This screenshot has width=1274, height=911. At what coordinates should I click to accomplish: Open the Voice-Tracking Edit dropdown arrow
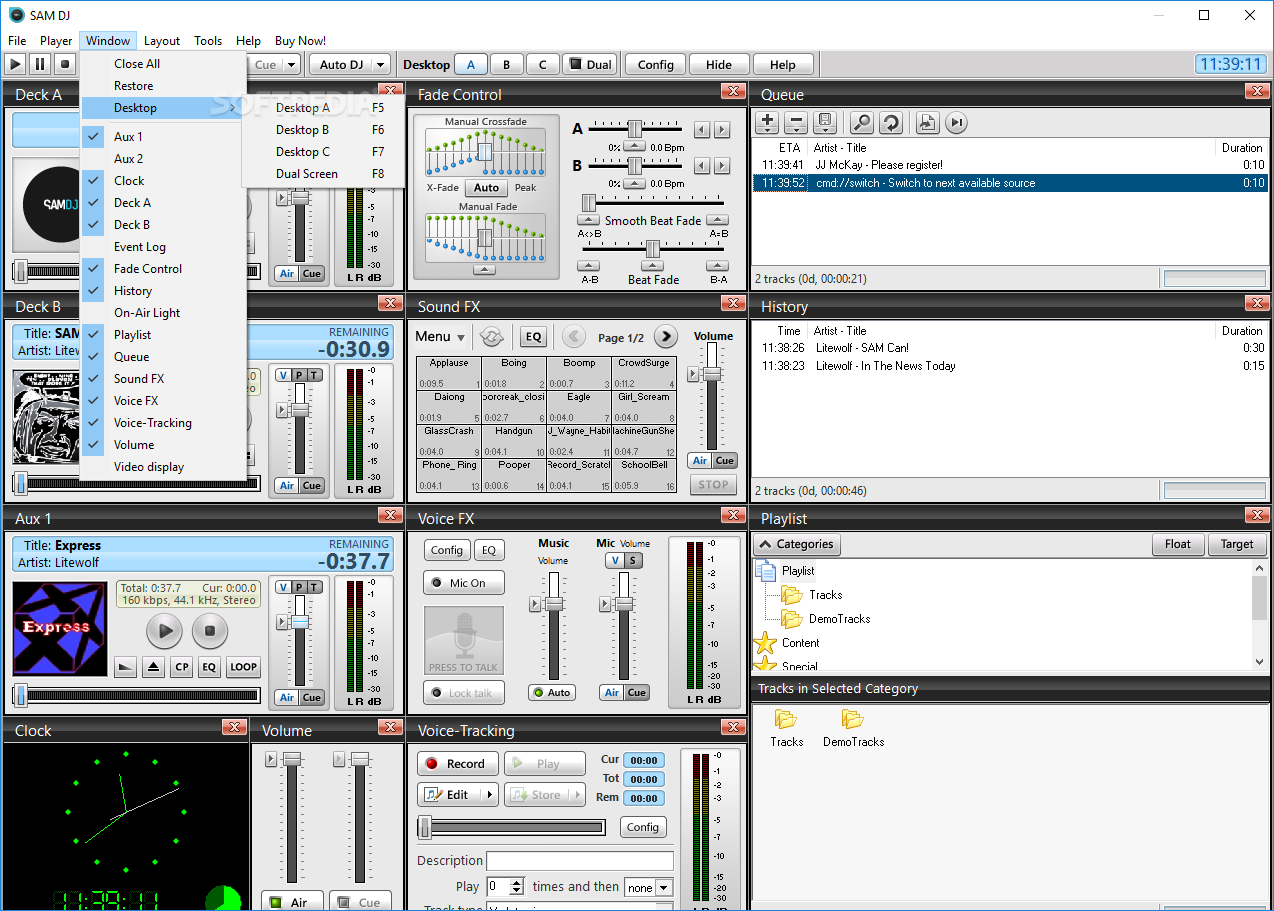pyautogui.click(x=489, y=795)
